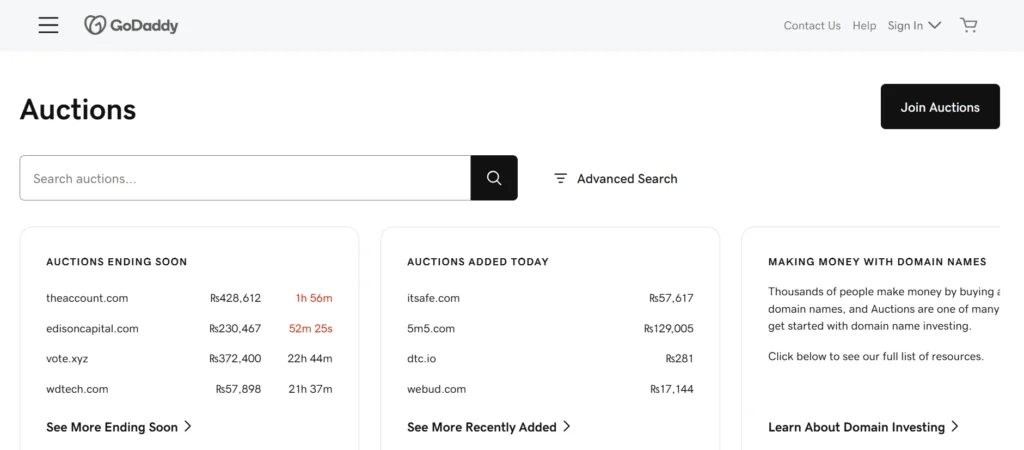Click Making Money With Domain Names heading
This screenshot has width=1024, height=450.
877,262
